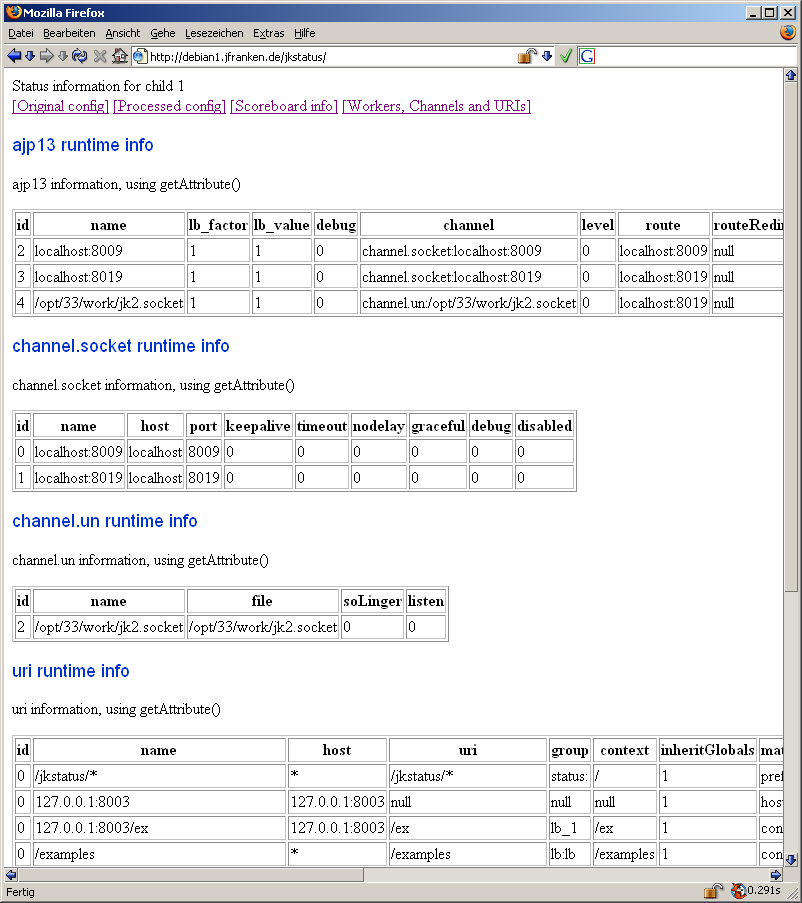
Task: Reload the current page
Action: pos(79,56)
